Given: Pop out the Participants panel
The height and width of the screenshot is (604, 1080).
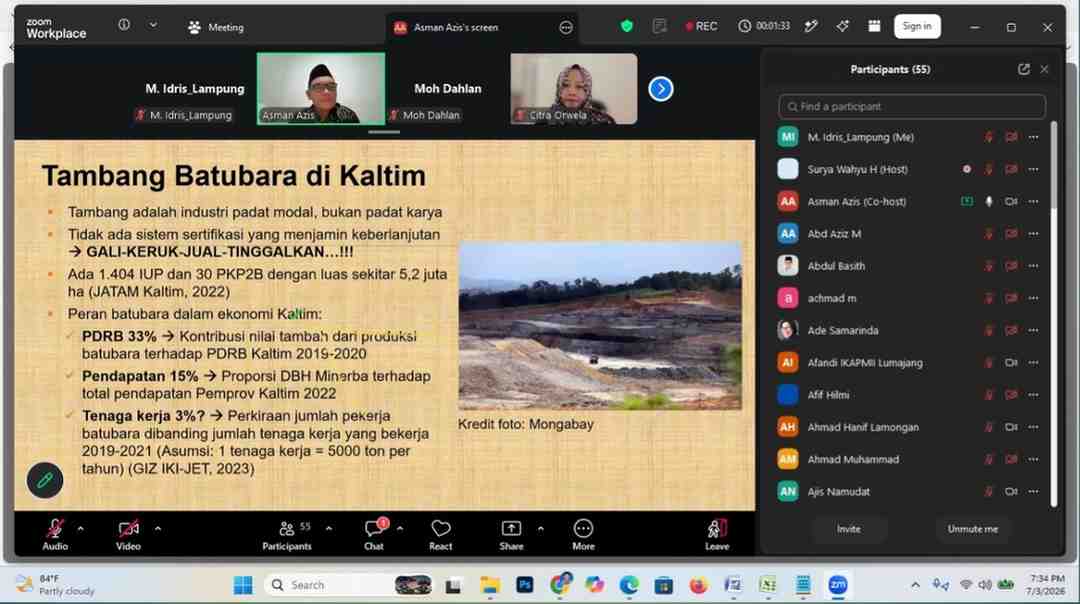Looking at the screenshot, I should click(1024, 69).
